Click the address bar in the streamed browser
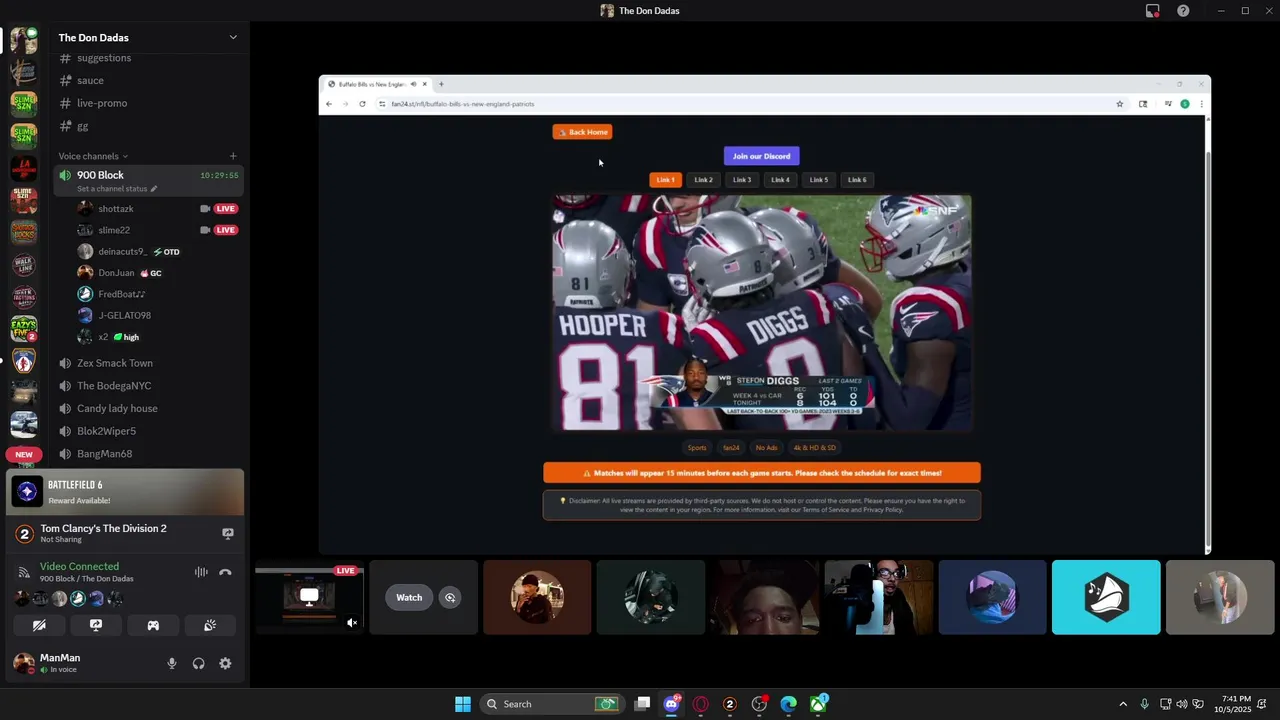Viewport: 1280px width, 720px height. (740, 104)
